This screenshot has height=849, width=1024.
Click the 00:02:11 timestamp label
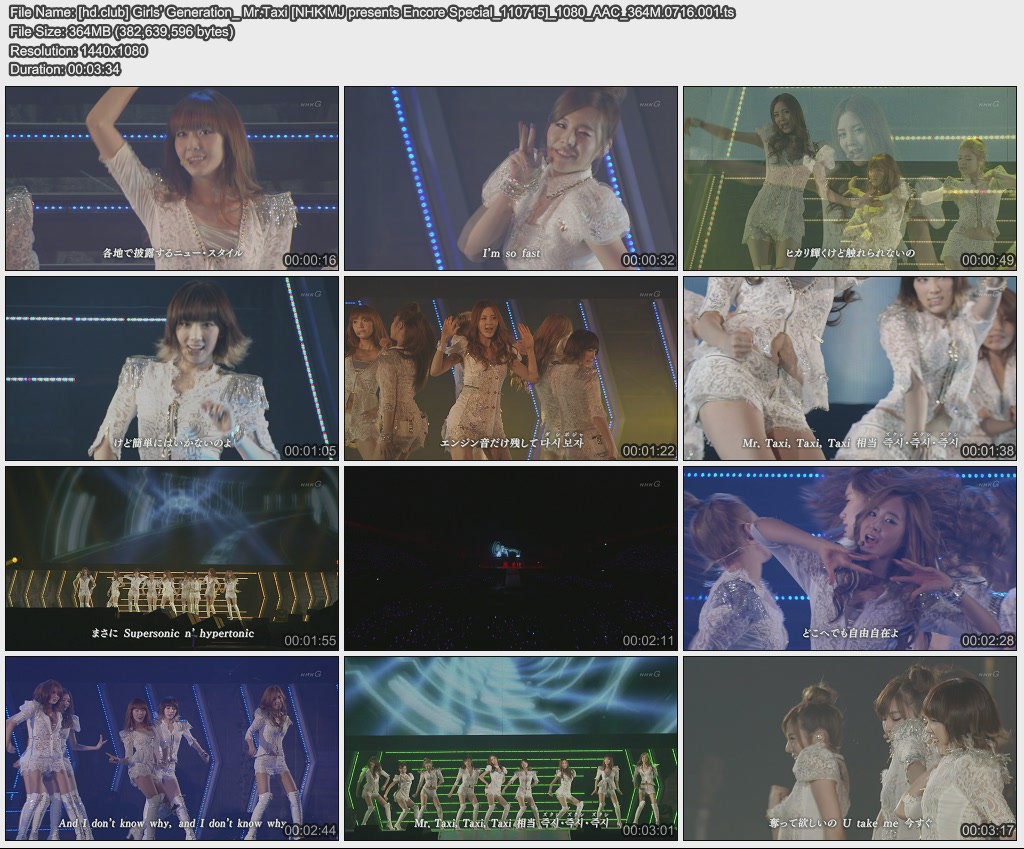(x=648, y=641)
